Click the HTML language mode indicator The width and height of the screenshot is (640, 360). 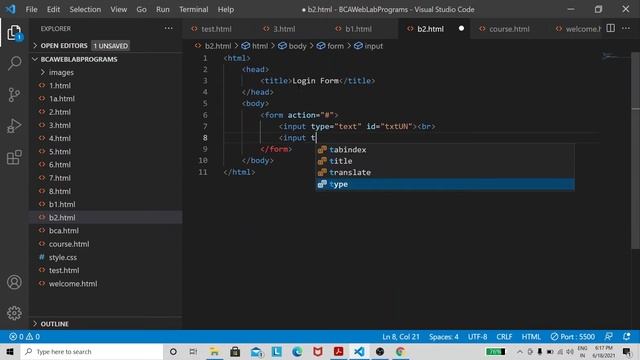pos(531,337)
